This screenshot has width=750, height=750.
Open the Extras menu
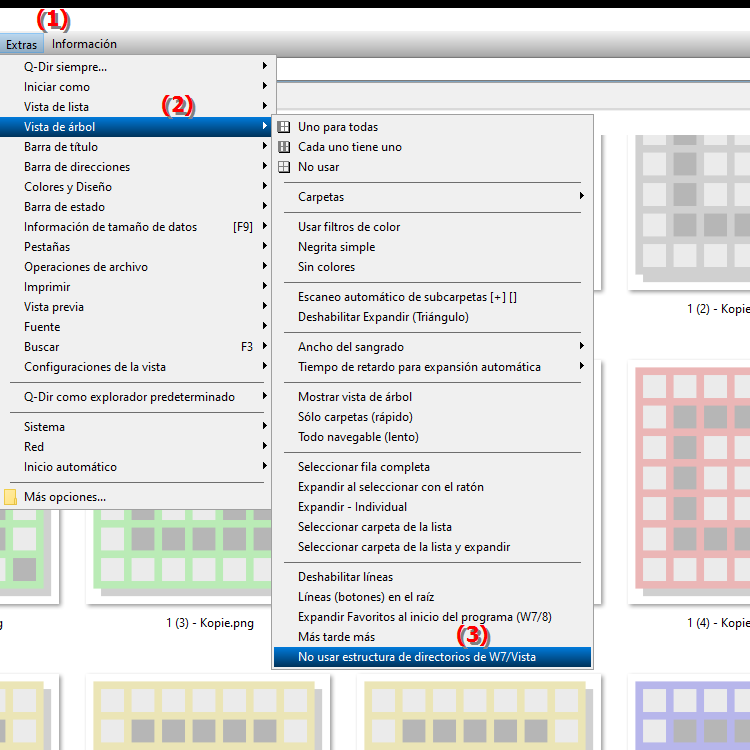click(x=22, y=44)
